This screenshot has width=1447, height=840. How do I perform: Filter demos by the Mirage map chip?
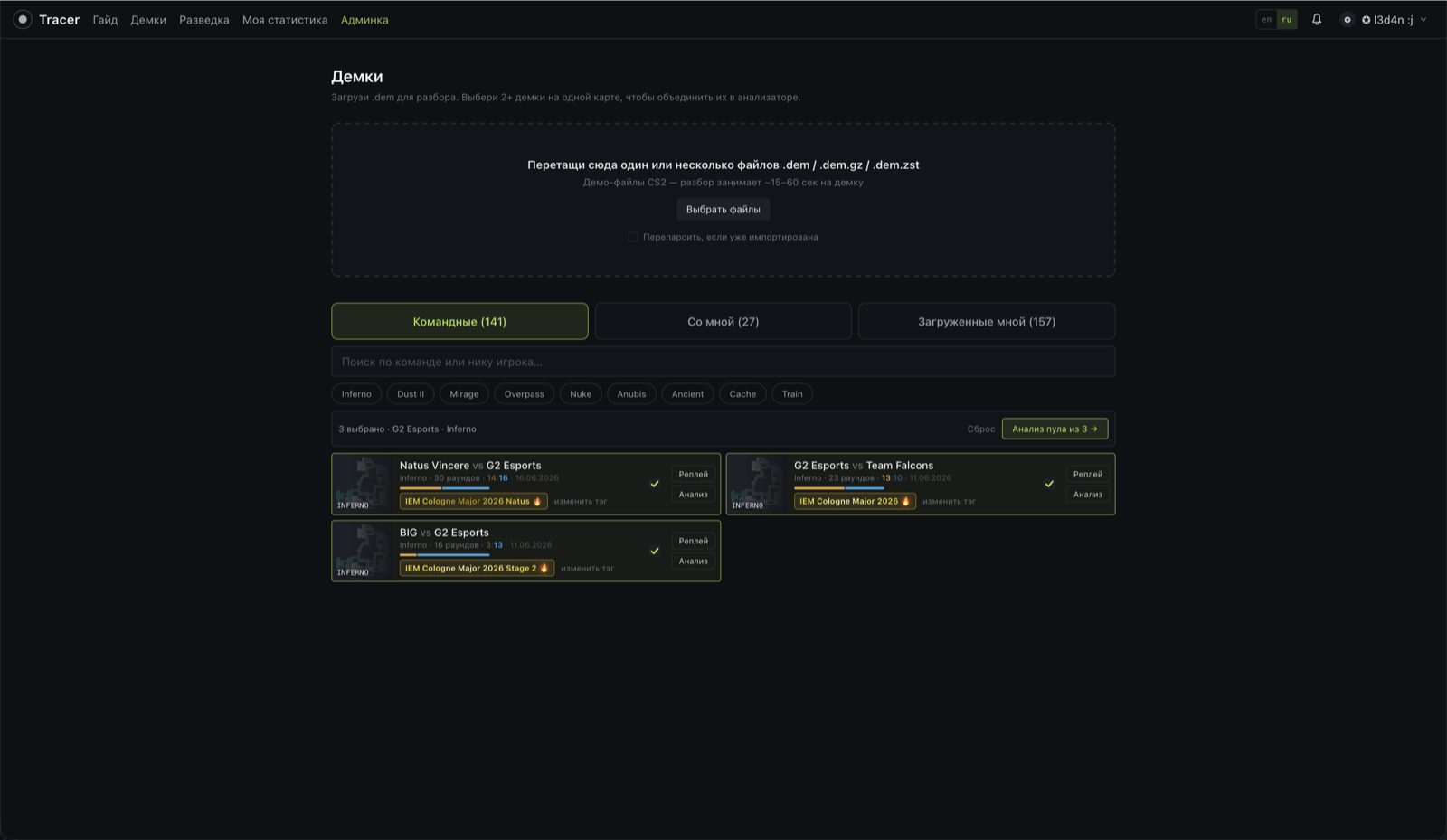click(x=464, y=394)
